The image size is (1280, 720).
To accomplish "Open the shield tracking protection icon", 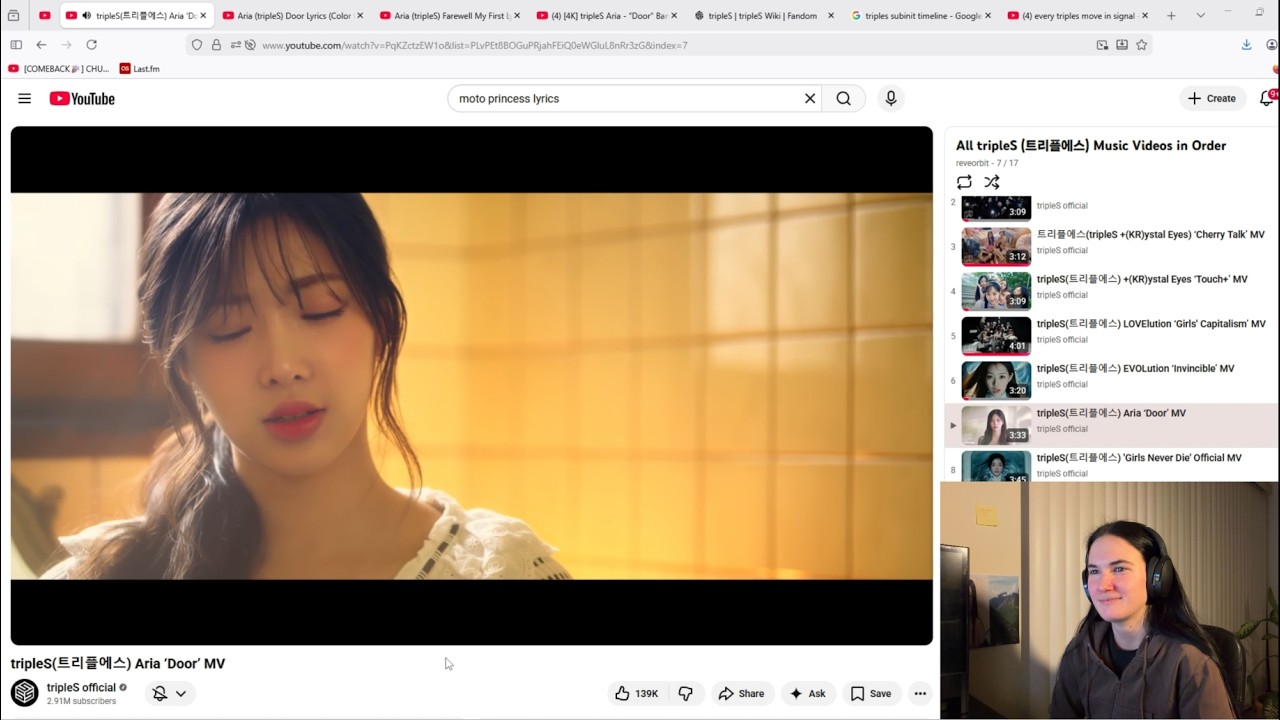I will coord(197,45).
